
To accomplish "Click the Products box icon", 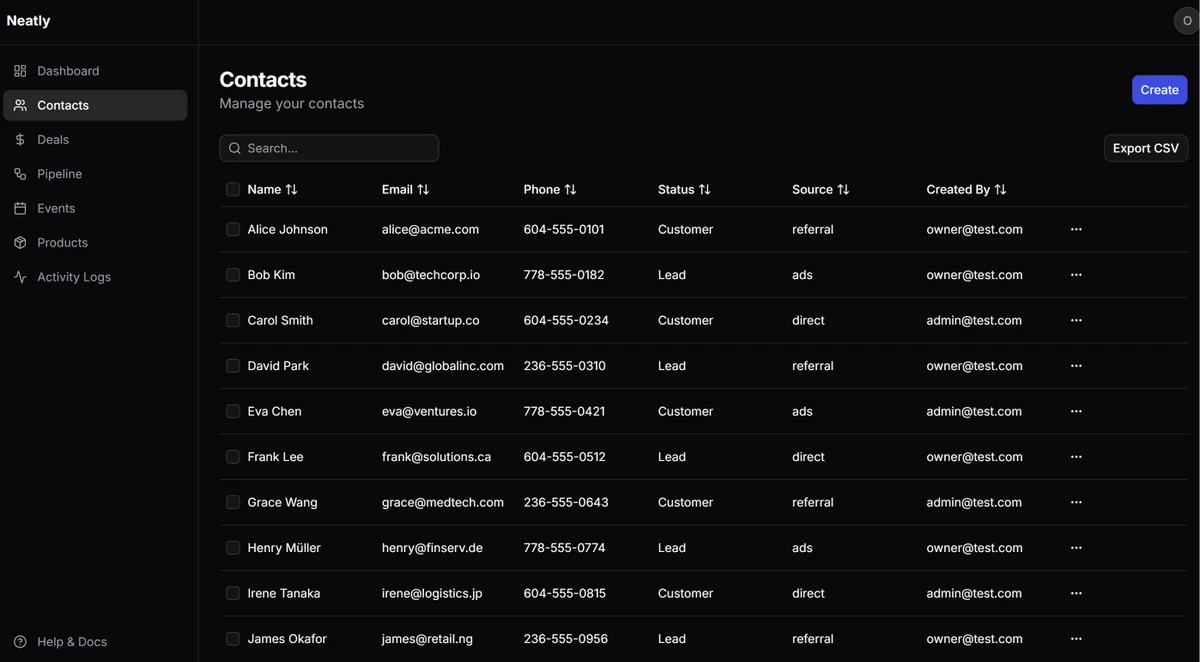I will tap(20, 243).
